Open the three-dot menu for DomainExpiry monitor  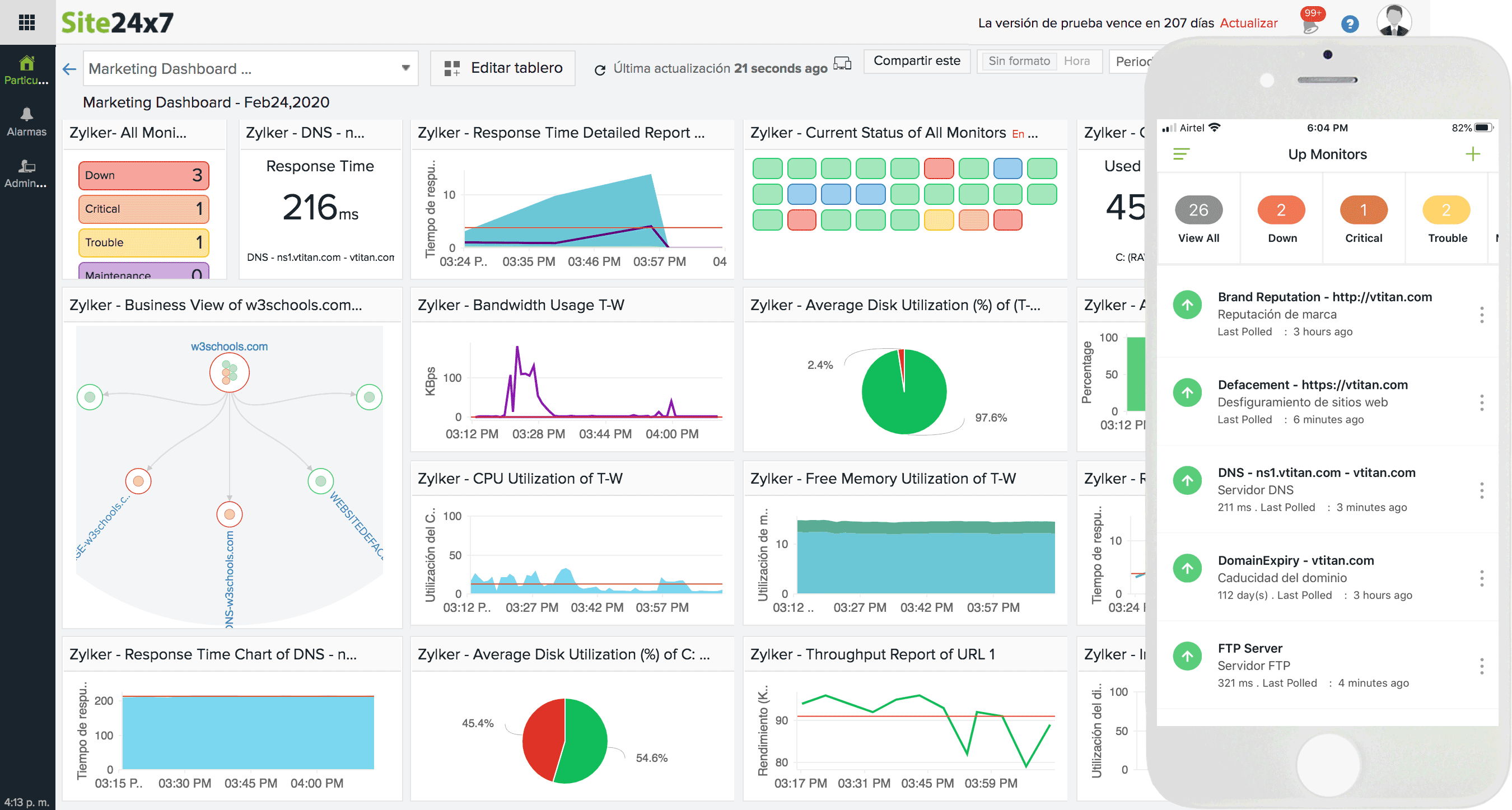coord(1481,578)
